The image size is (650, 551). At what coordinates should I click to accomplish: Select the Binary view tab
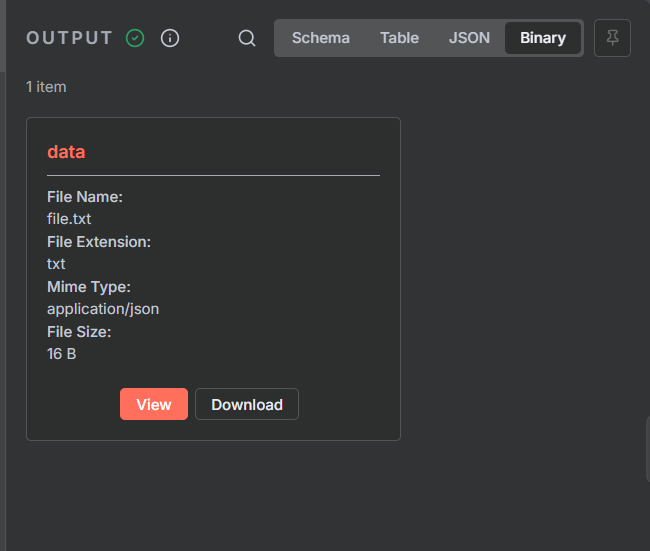pos(543,38)
